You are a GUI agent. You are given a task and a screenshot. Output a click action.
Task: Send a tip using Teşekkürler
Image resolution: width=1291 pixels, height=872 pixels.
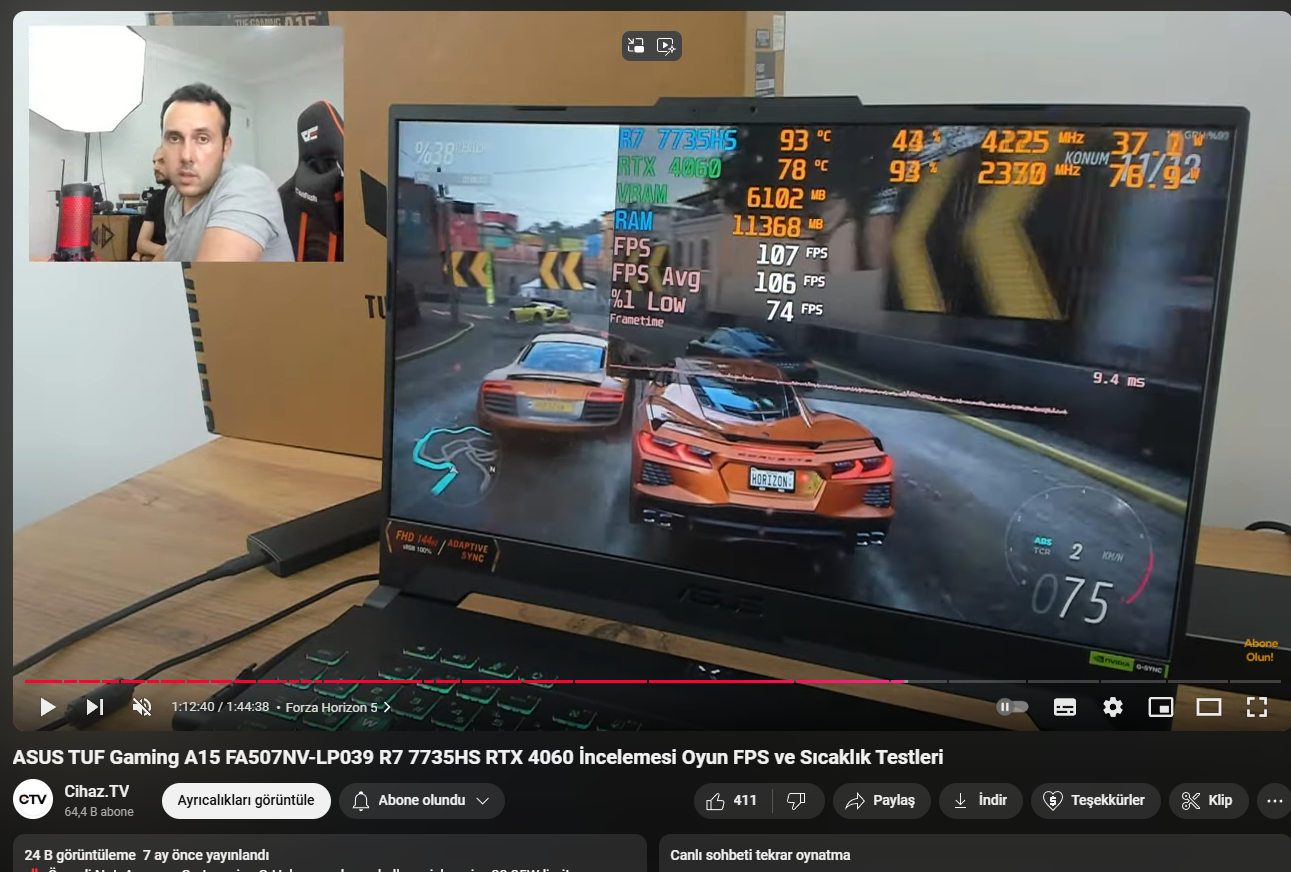coord(1095,801)
